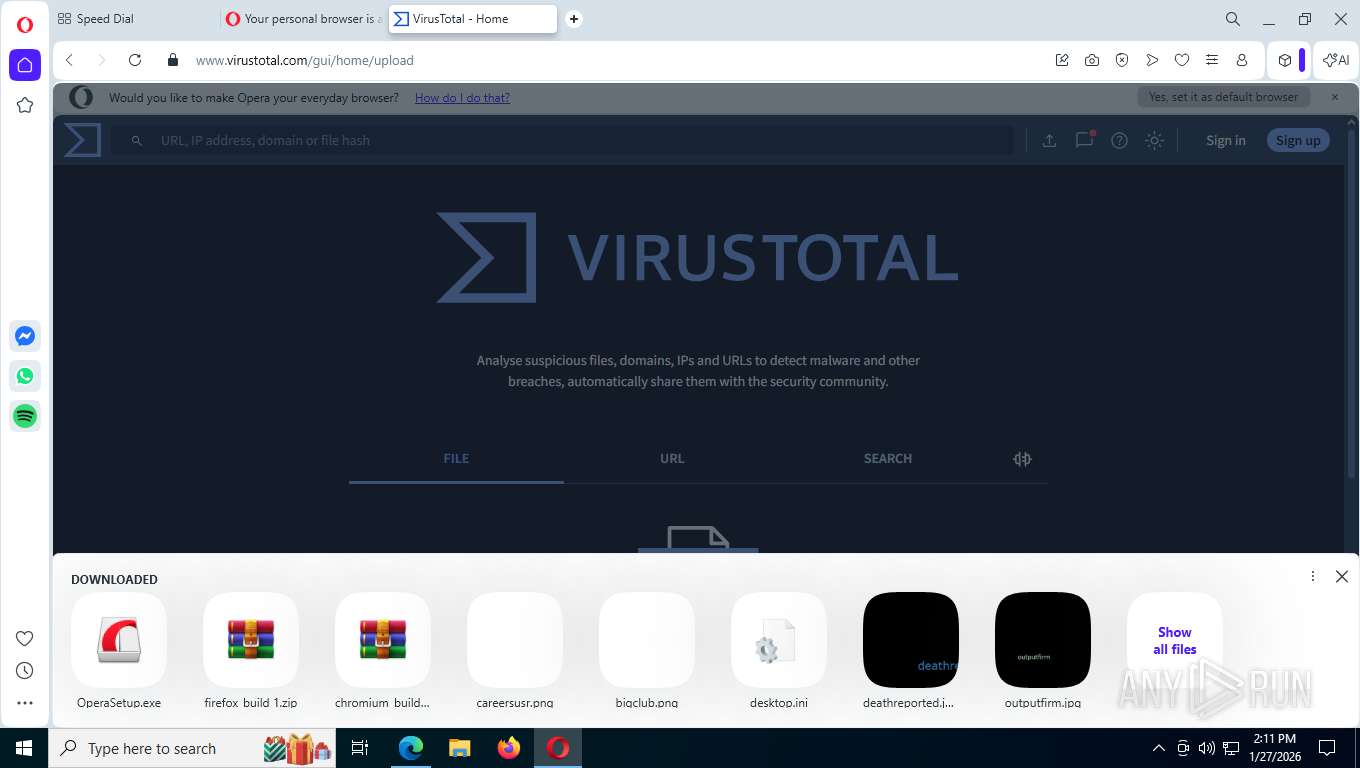Close the downloads panel
Image resolution: width=1360 pixels, height=768 pixels.
(x=1342, y=577)
